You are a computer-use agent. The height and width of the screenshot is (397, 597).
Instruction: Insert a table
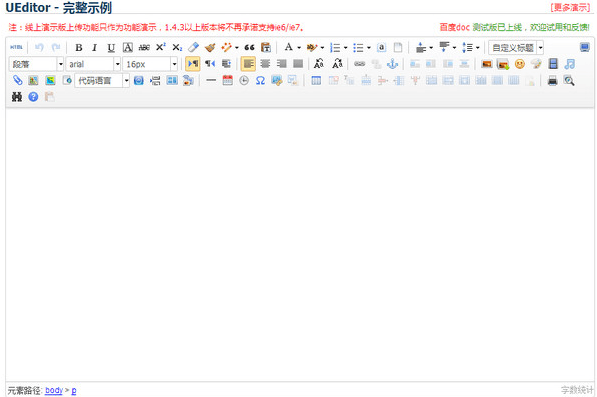316,80
